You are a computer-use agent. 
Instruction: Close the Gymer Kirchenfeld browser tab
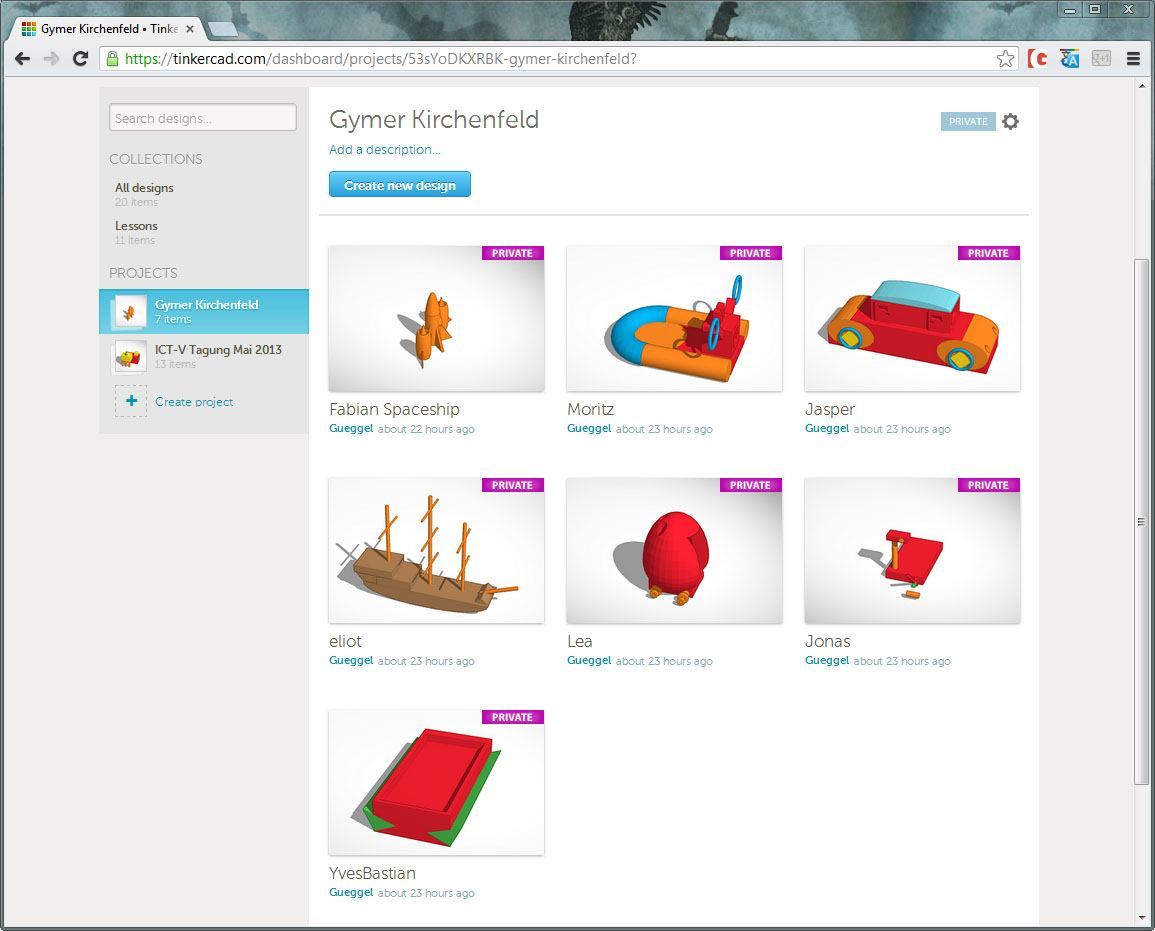[x=190, y=29]
